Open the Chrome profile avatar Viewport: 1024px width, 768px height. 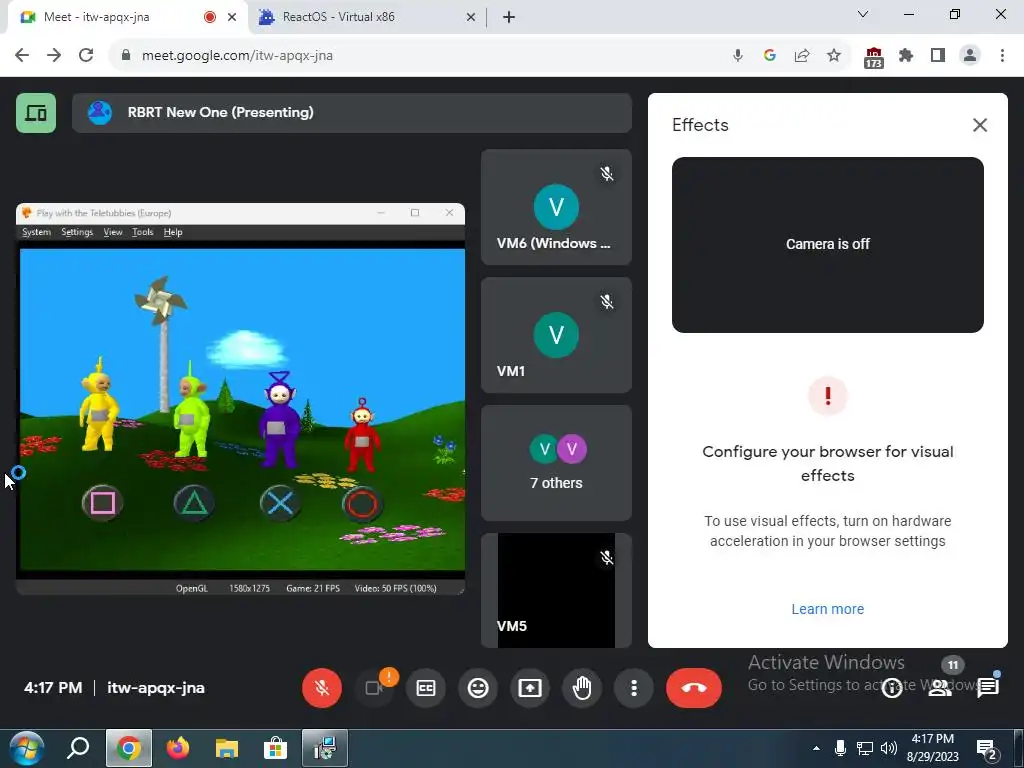970,56
